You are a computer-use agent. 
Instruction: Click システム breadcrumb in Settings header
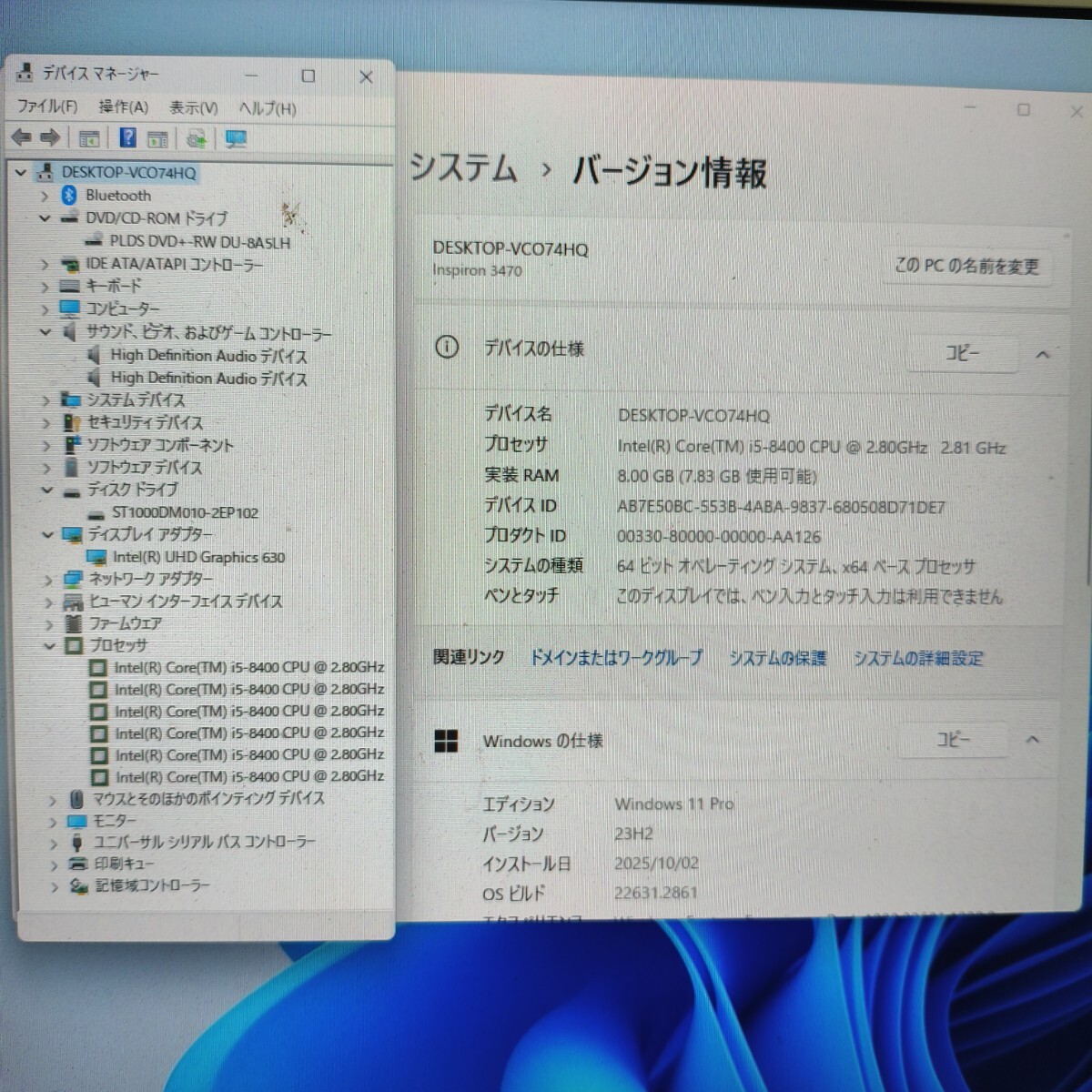(x=463, y=169)
